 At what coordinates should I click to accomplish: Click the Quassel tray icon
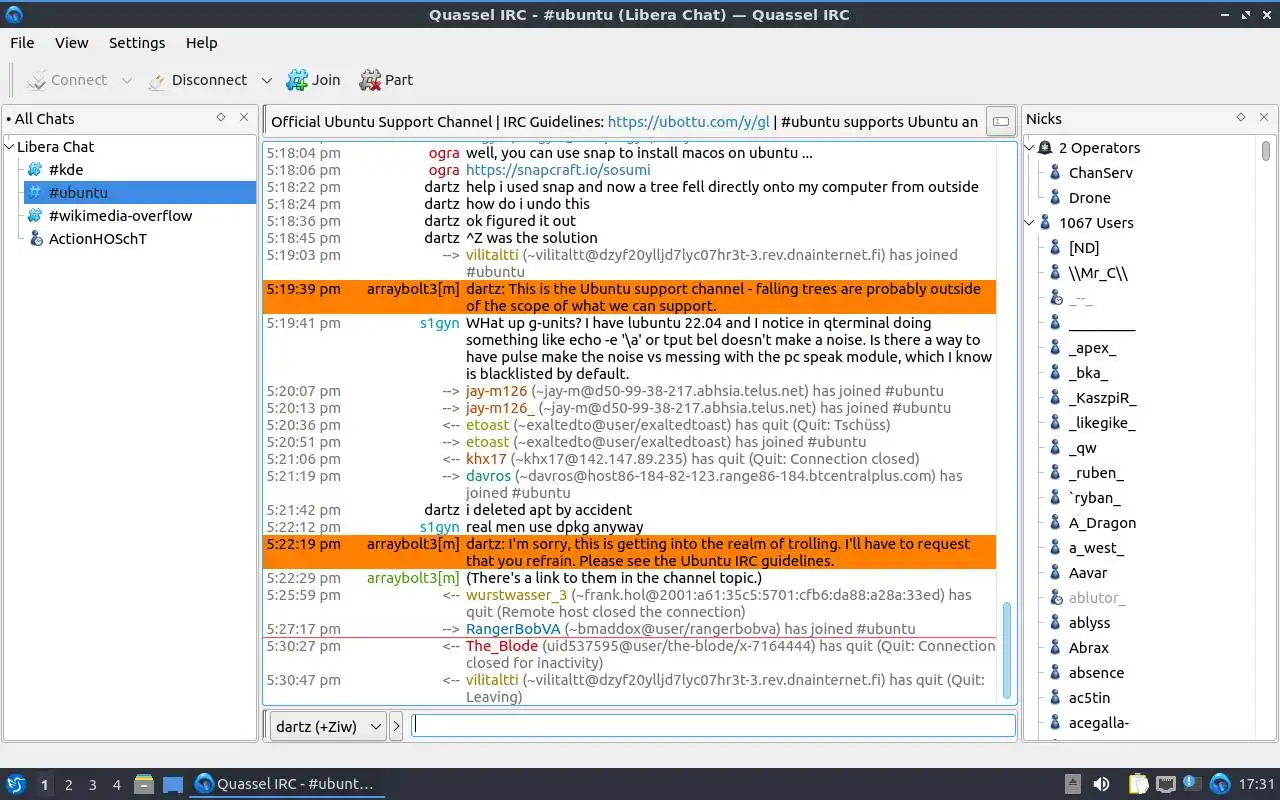pyautogui.click(x=1219, y=785)
